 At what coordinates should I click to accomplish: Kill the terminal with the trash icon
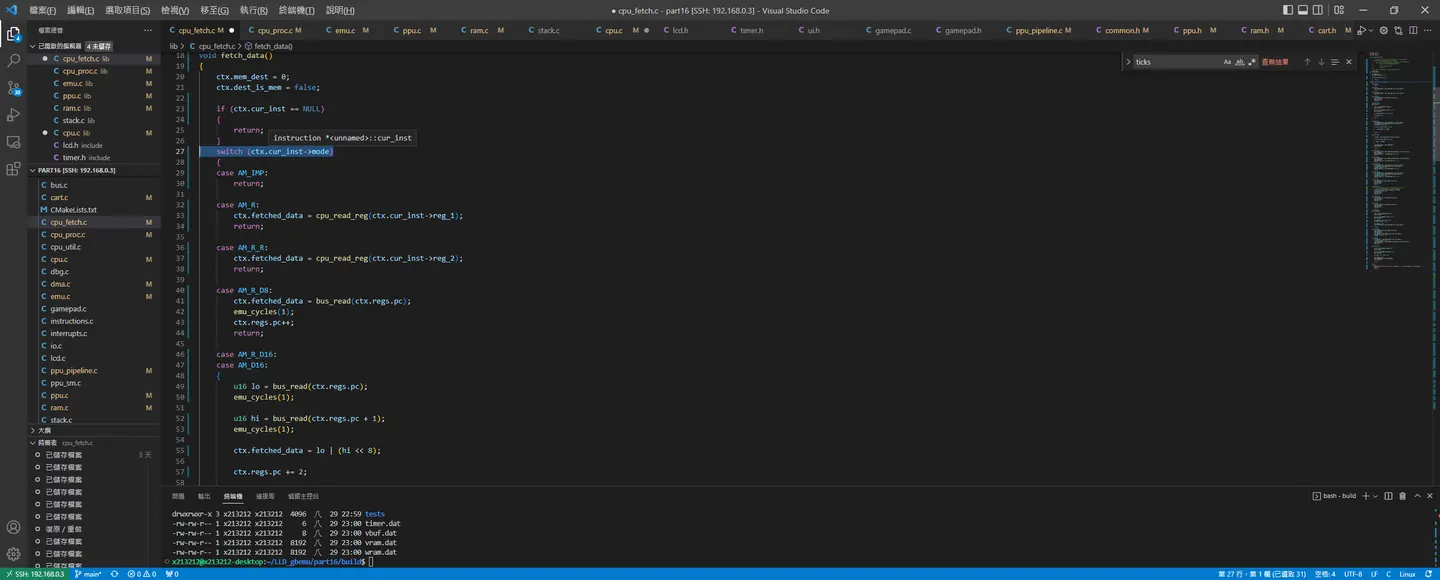(1402, 496)
